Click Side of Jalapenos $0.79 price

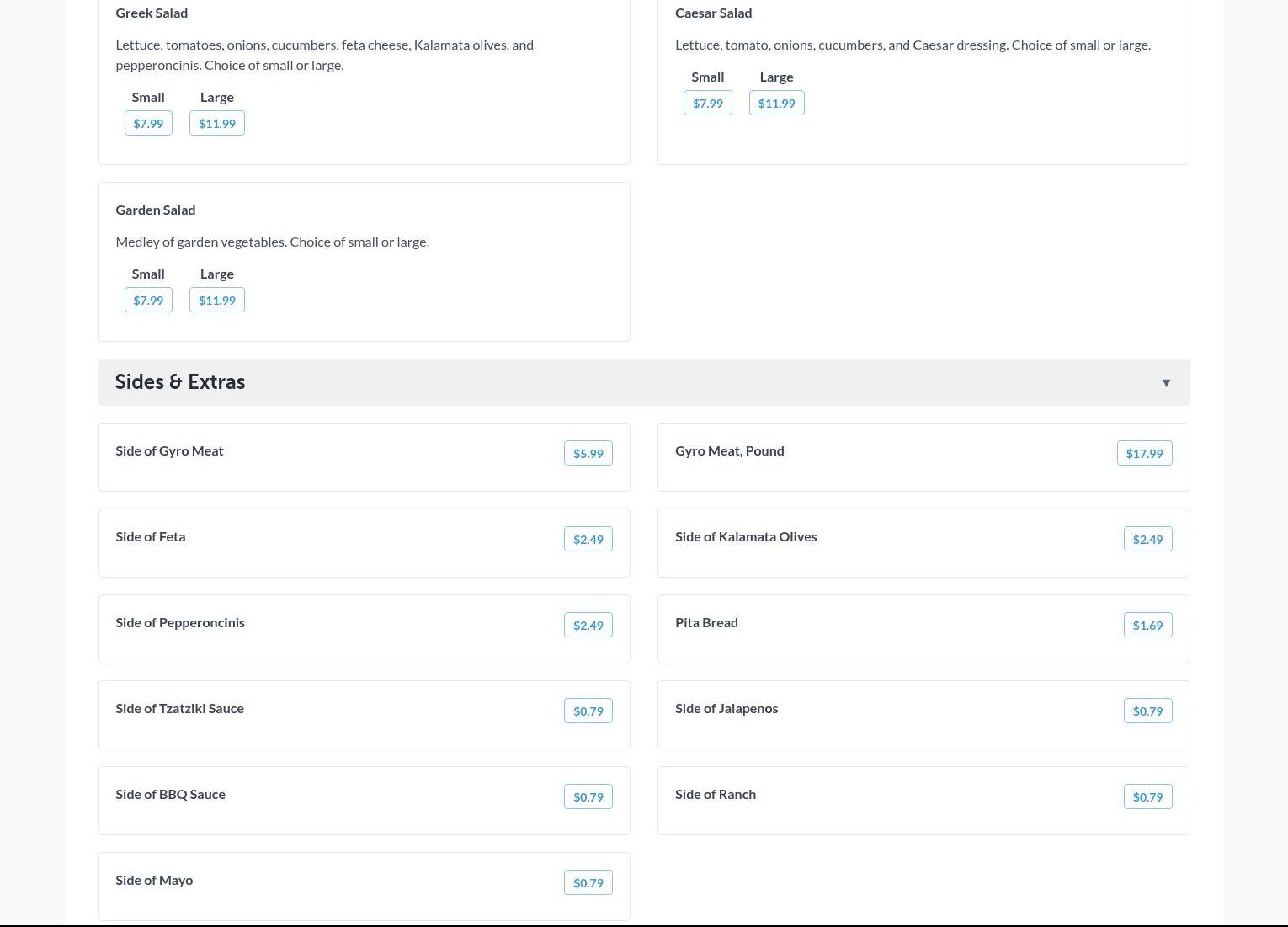[1147, 711]
